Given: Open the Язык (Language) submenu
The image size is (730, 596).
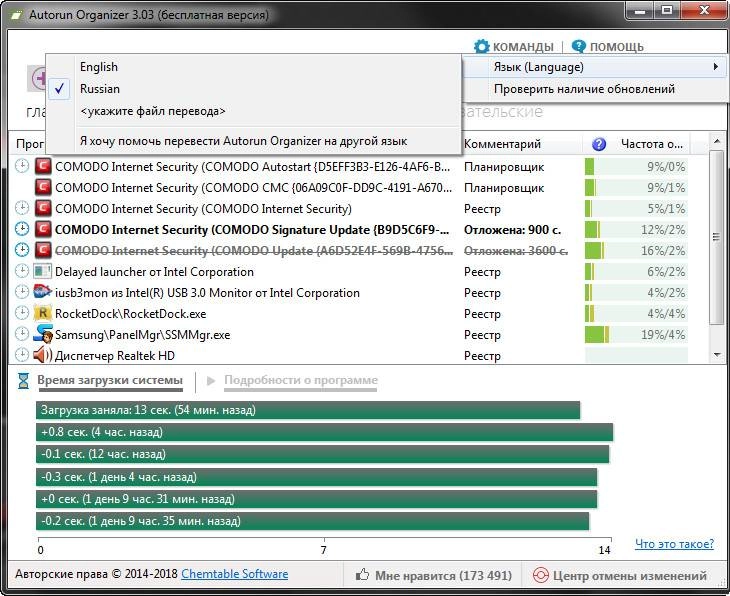Looking at the screenshot, I should (595, 67).
